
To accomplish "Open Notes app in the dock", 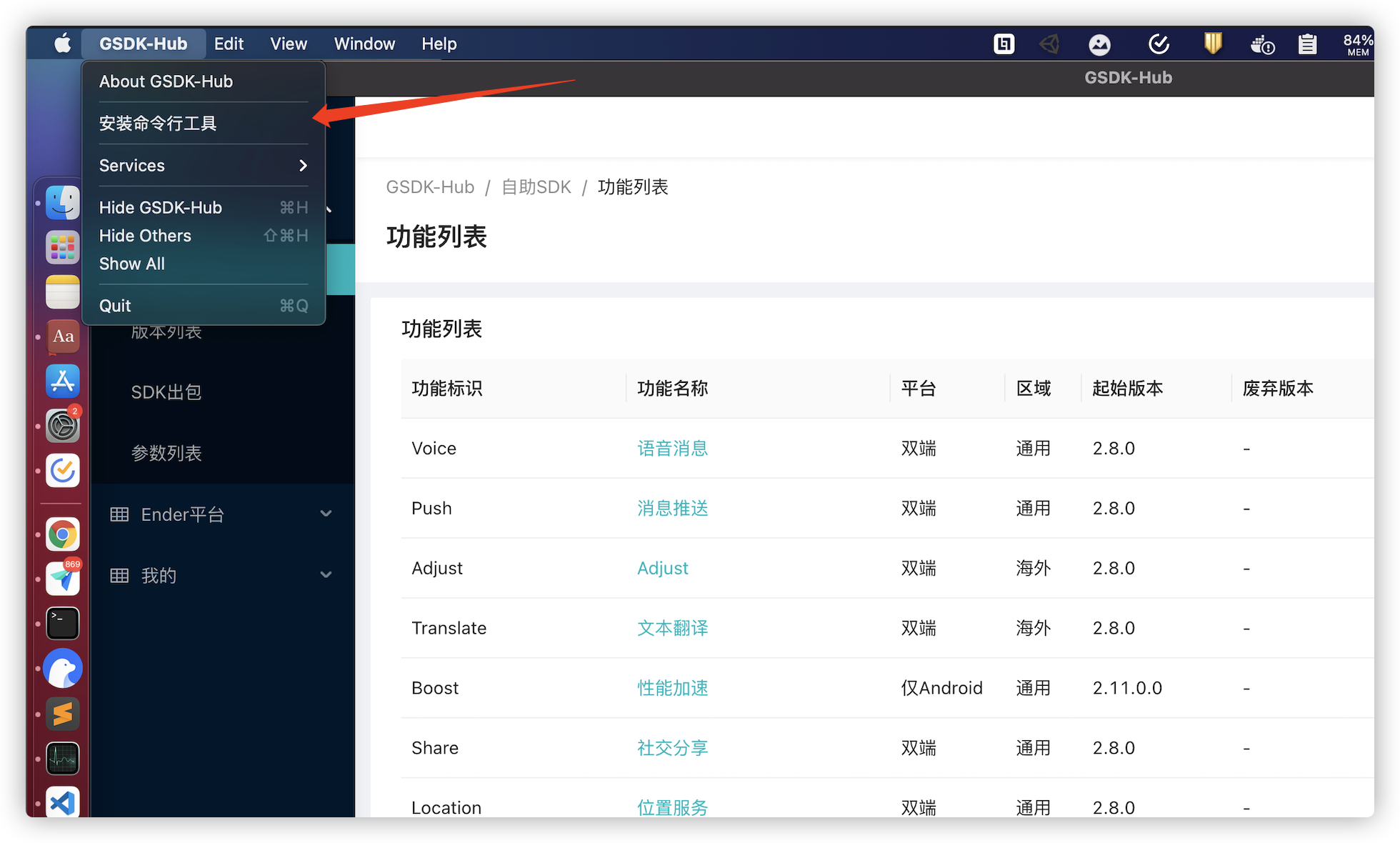I will click(63, 291).
